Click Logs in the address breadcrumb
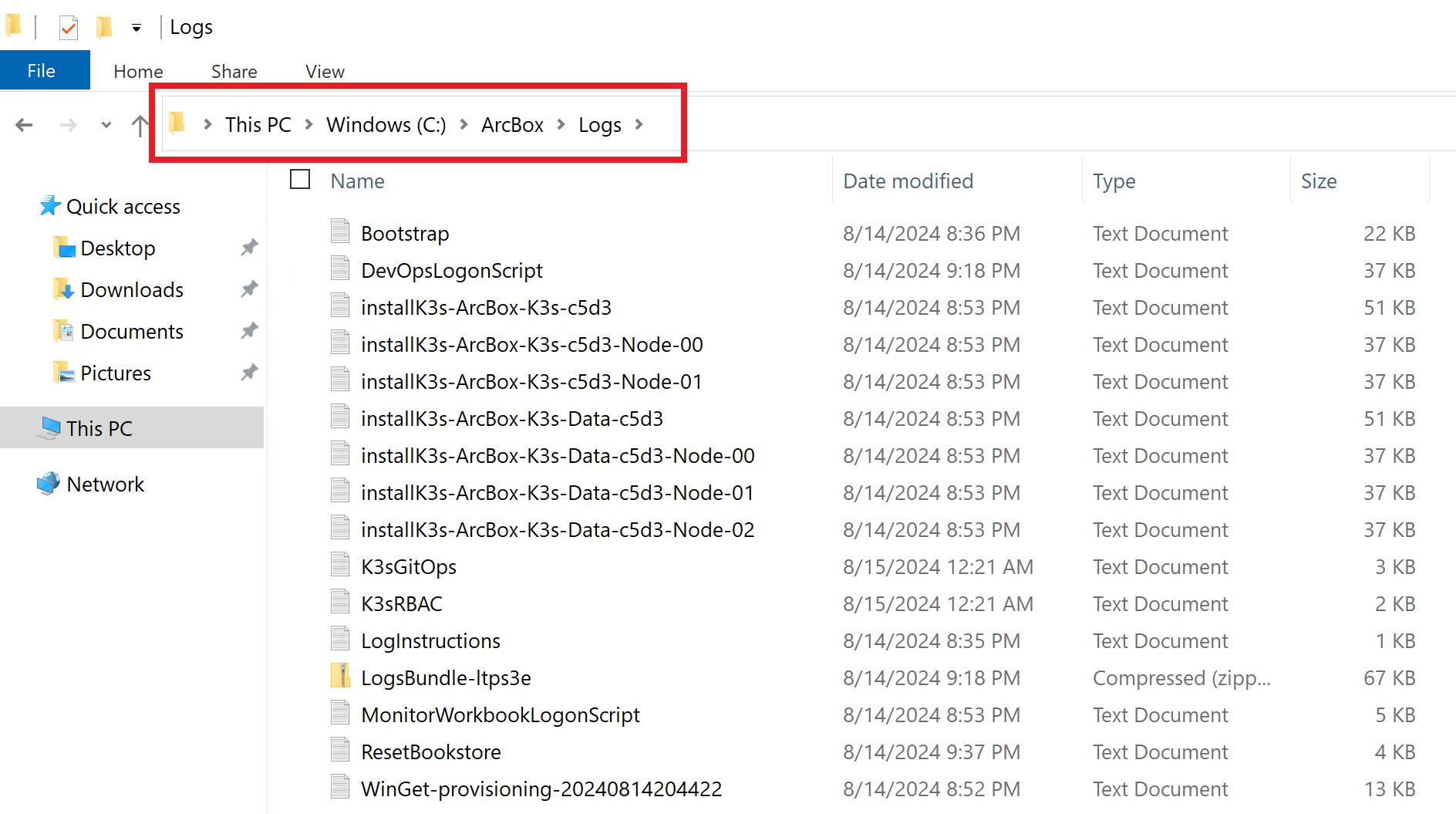This screenshot has width=1456, height=814. [600, 124]
